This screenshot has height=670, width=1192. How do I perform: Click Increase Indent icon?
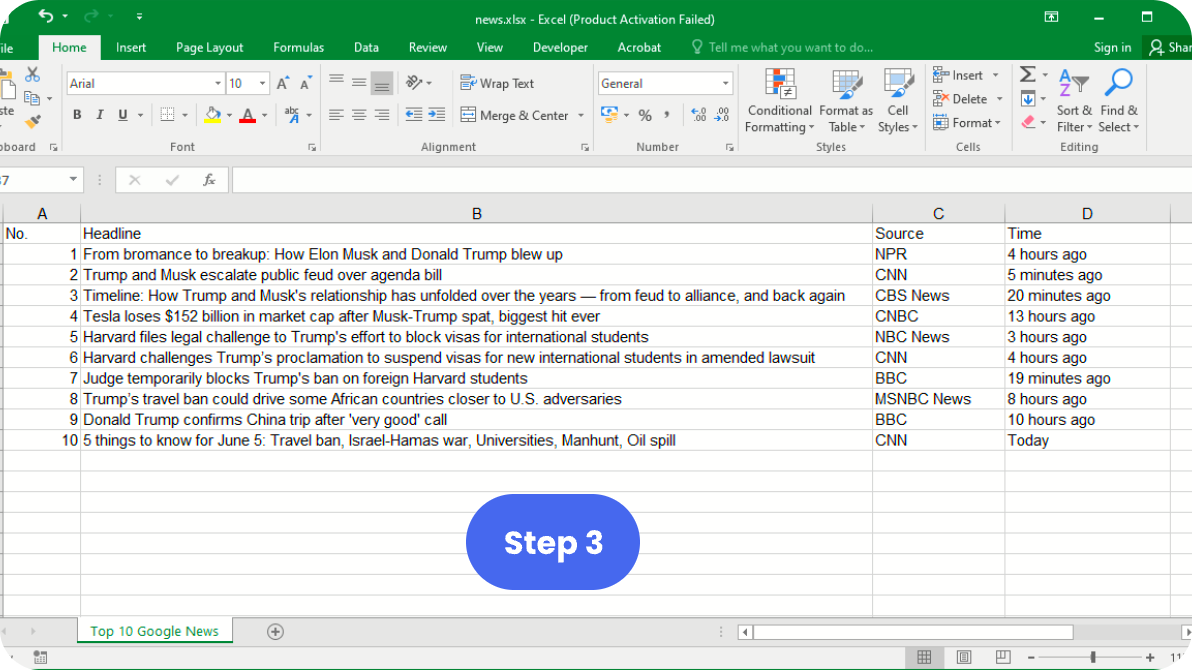tap(436, 115)
